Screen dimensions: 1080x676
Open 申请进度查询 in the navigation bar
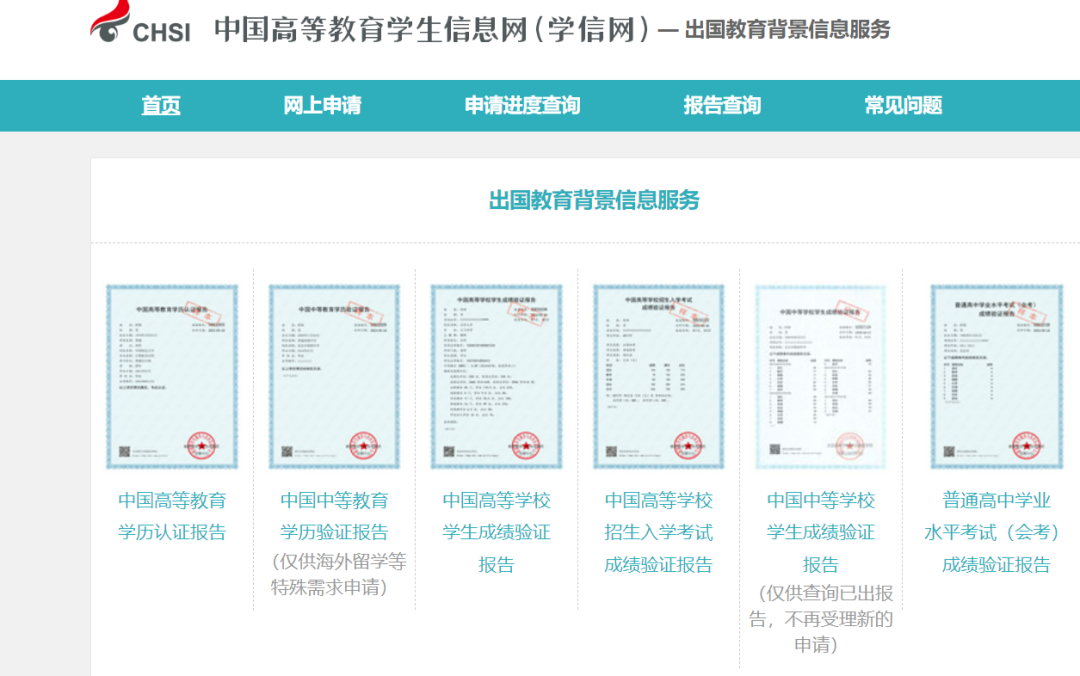(x=522, y=105)
